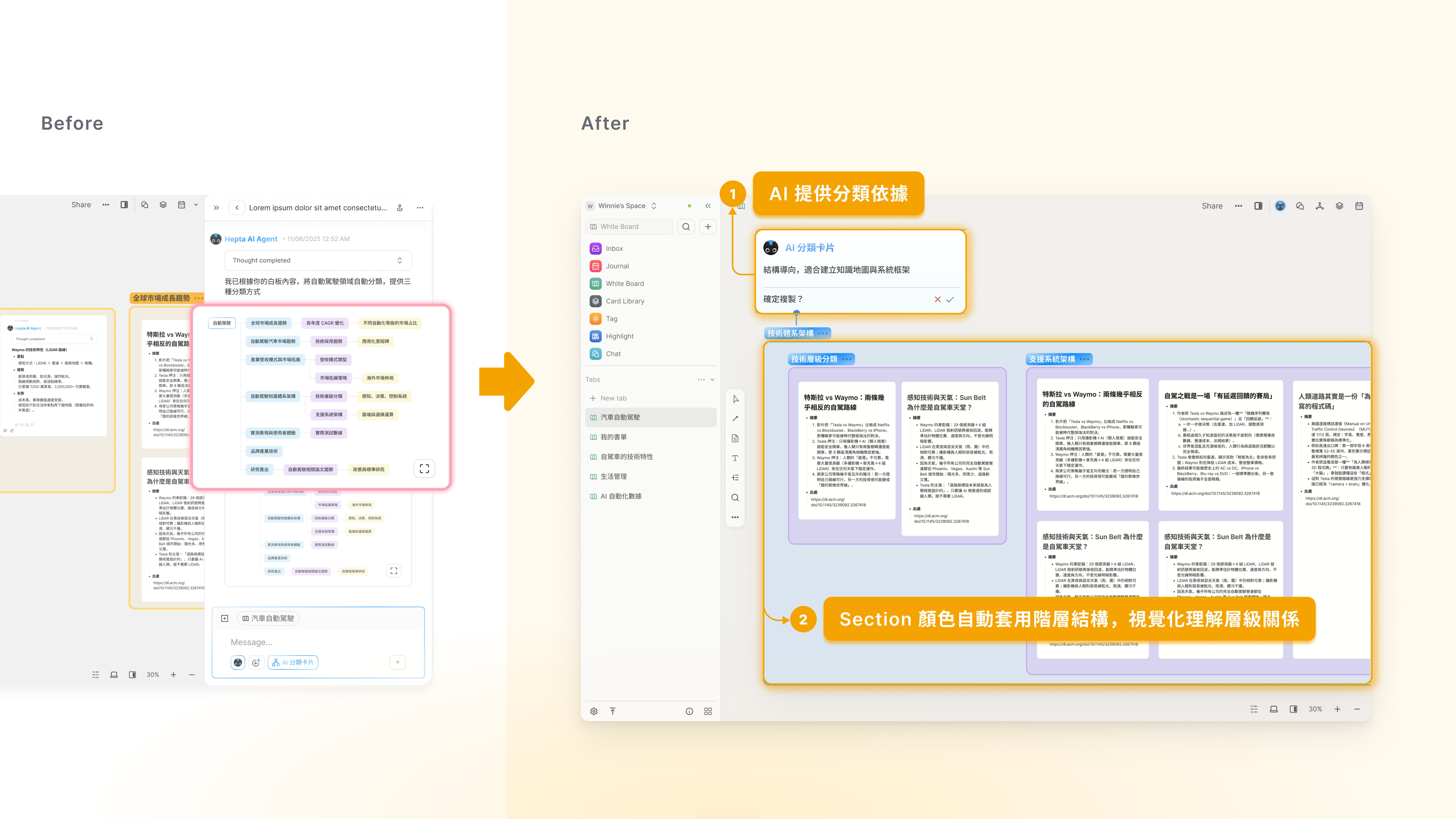Viewport: 1456px width, 819px height.
Task: Select the arrow pointer tool
Action: [735, 399]
